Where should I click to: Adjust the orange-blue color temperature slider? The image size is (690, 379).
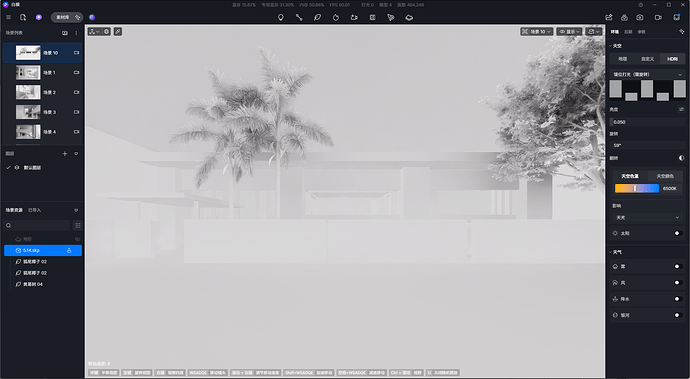pyautogui.click(x=637, y=188)
